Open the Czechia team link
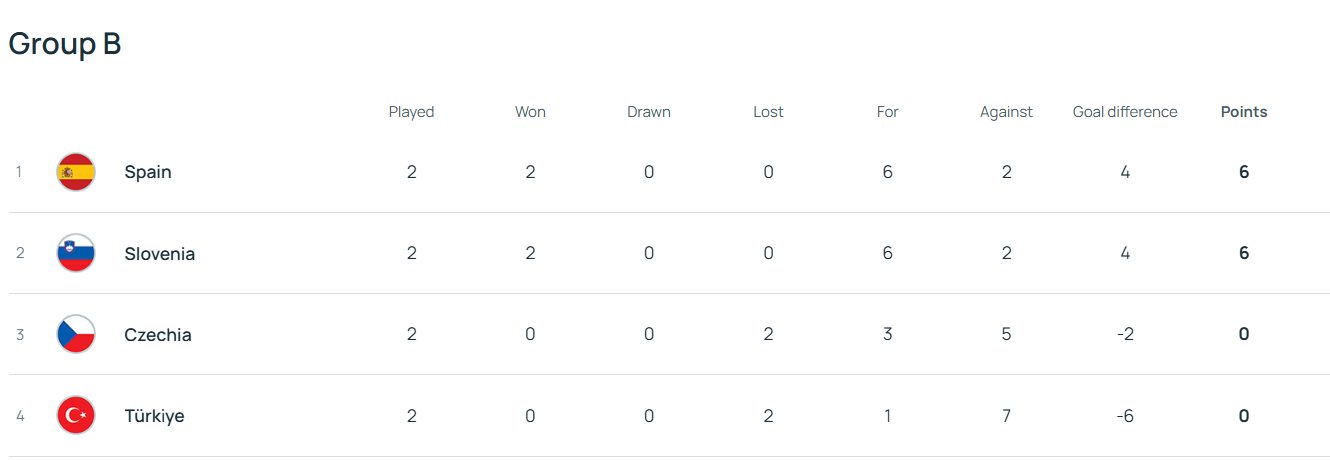The width and height of the screenshot is (1330, 460). pos(158,335)
